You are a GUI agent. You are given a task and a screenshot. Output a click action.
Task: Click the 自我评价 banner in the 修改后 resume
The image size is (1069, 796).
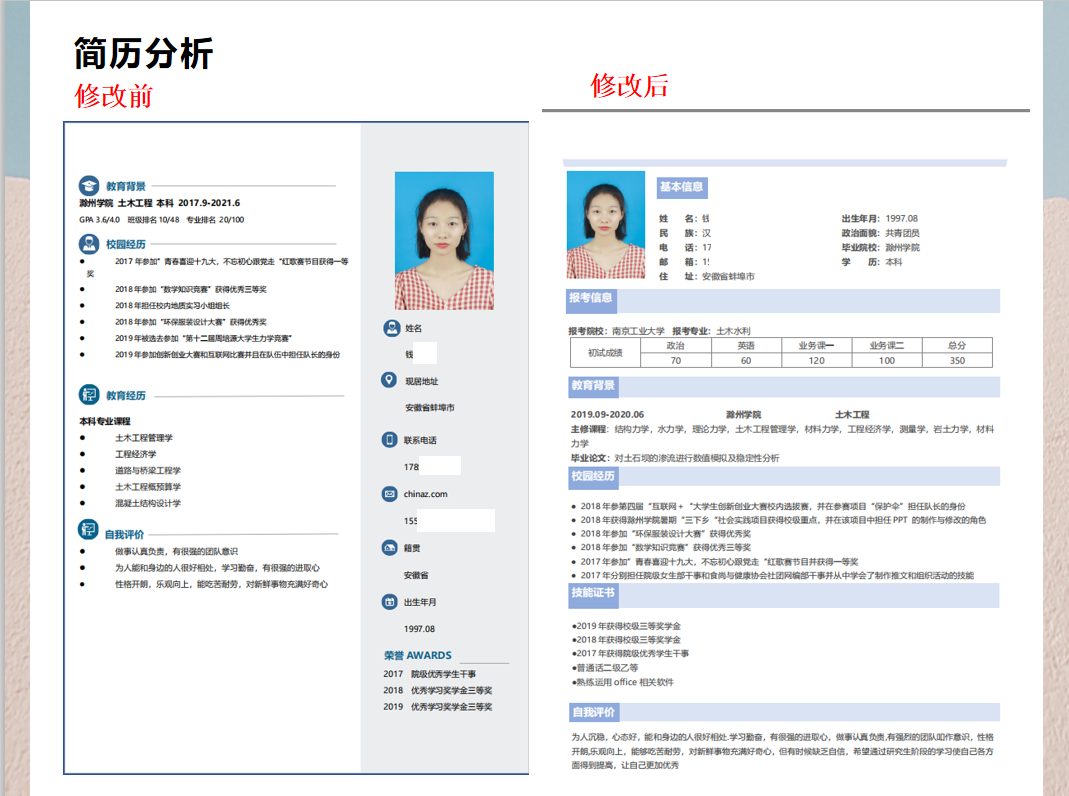784,712
